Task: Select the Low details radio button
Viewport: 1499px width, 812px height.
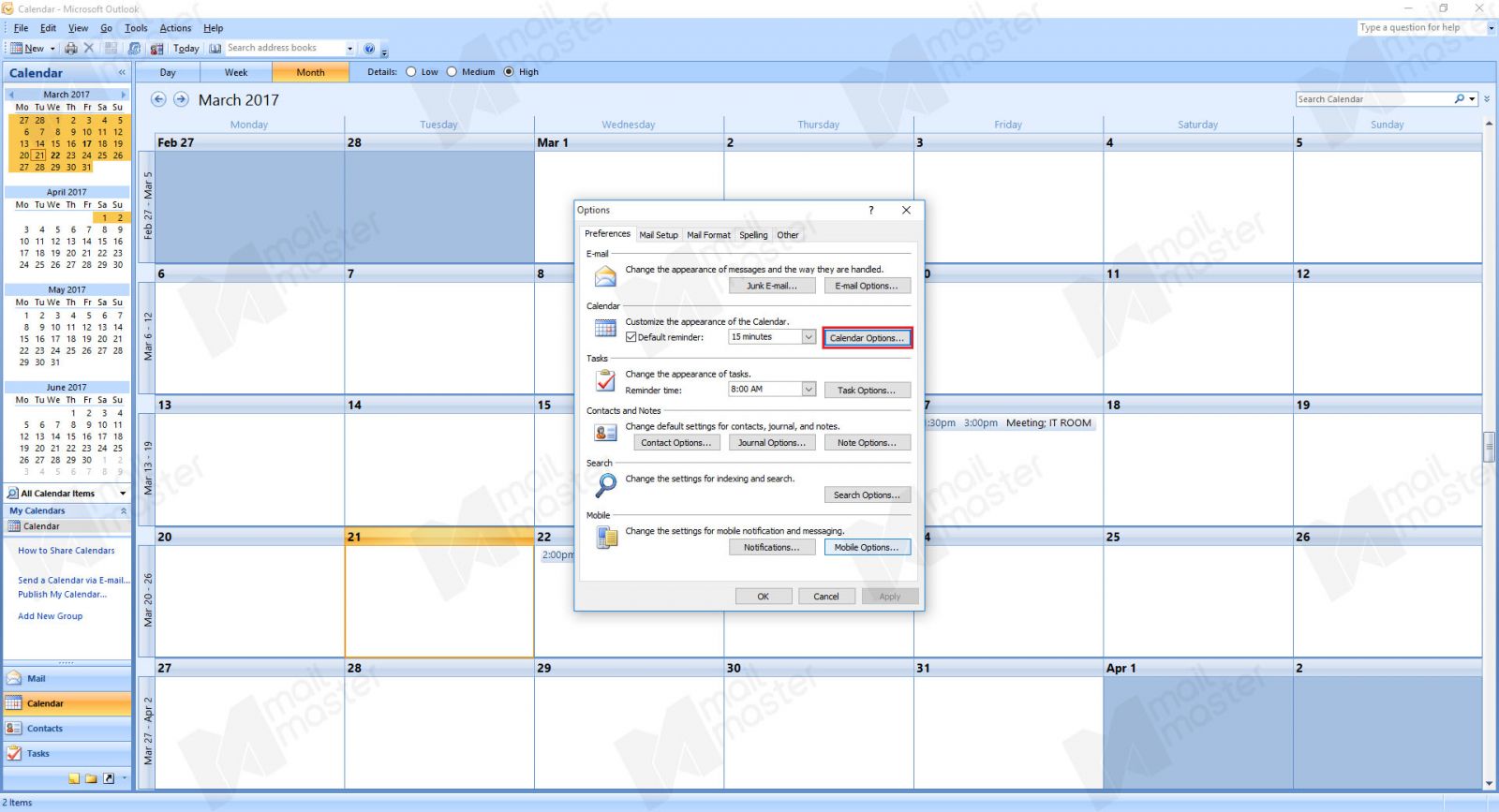Action: (x=410, y=71)
